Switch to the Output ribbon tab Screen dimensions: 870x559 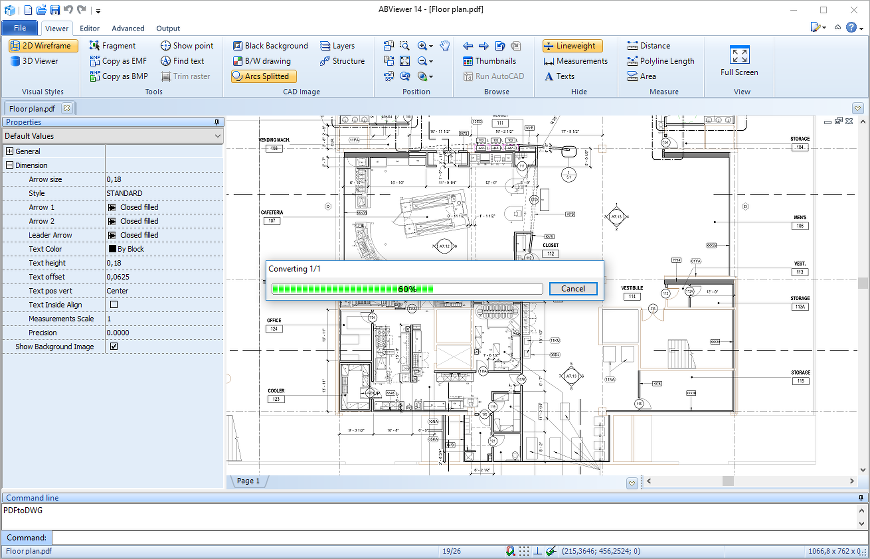point(168,28)
